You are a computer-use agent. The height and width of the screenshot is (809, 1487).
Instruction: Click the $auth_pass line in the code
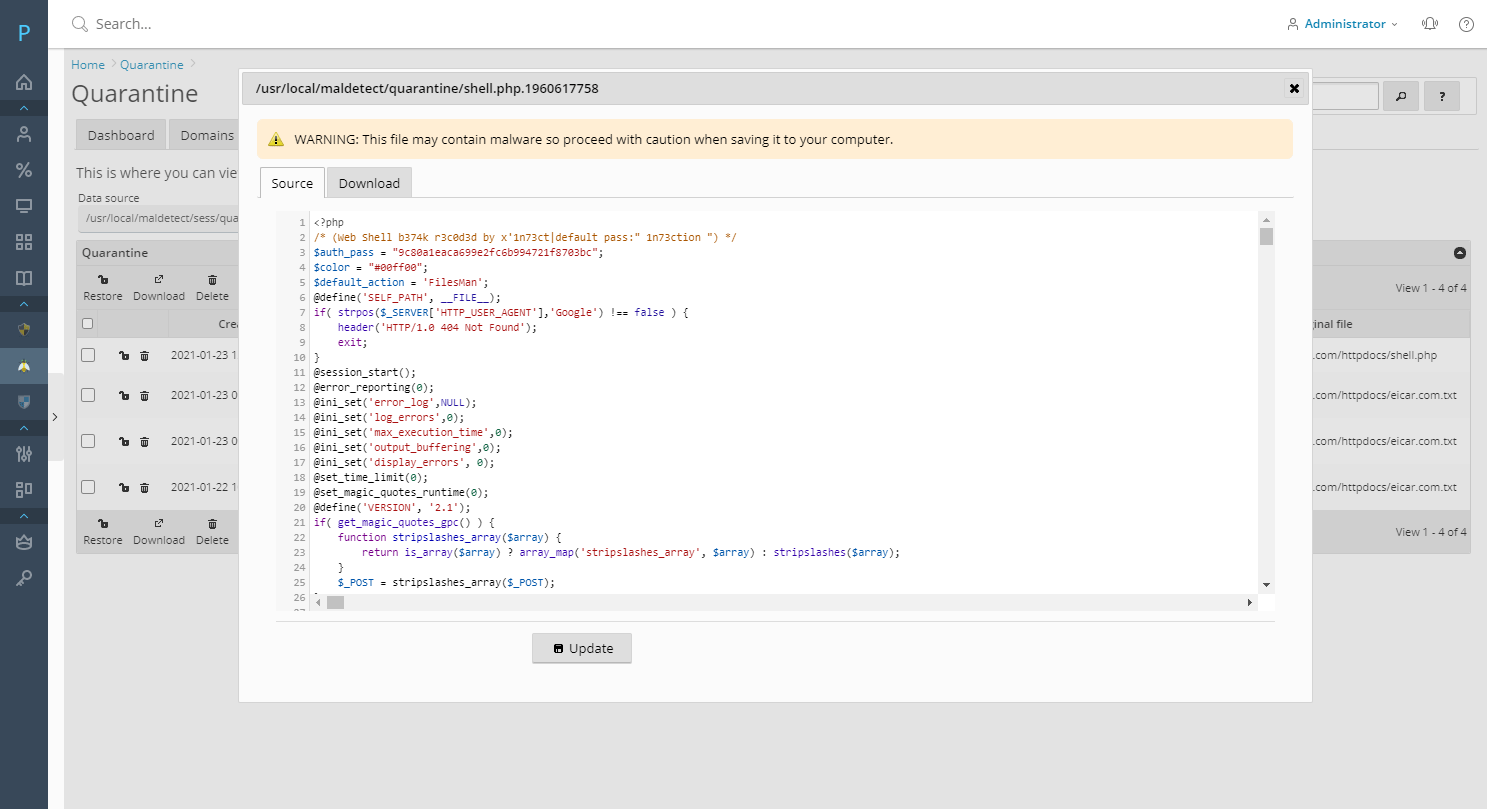[x=458, y=252]
